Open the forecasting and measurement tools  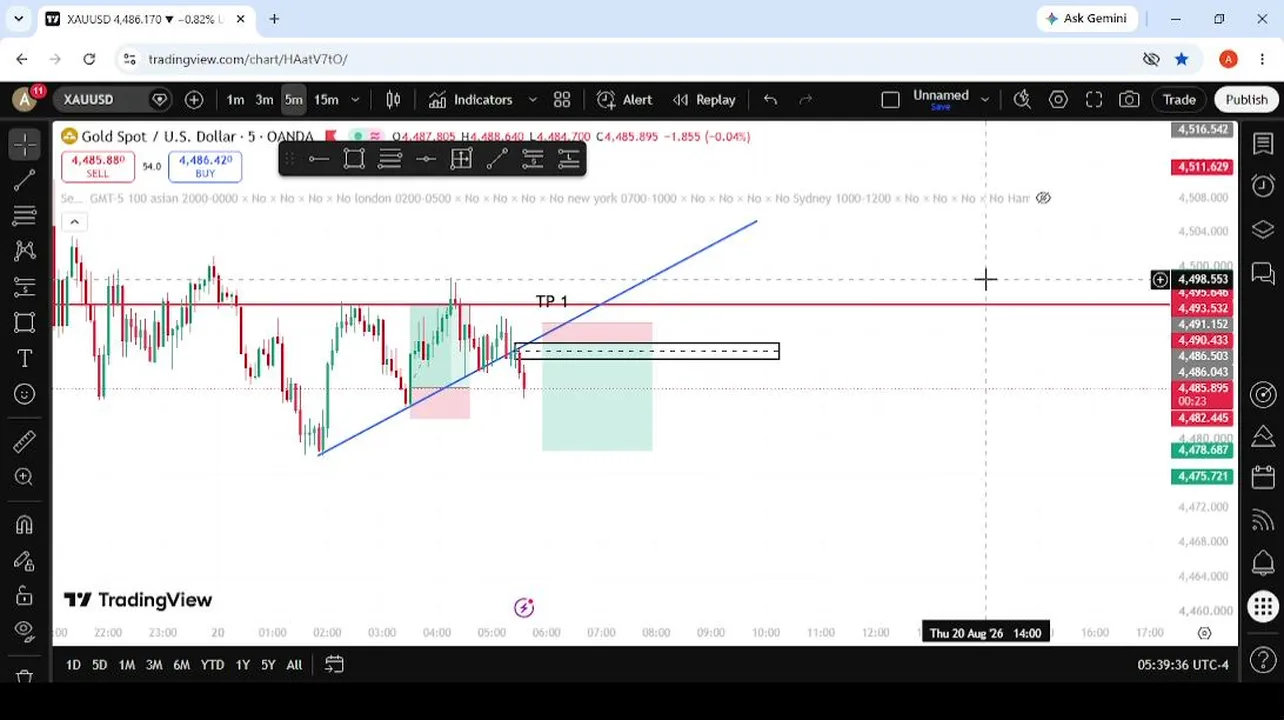[x=25, y=287]
